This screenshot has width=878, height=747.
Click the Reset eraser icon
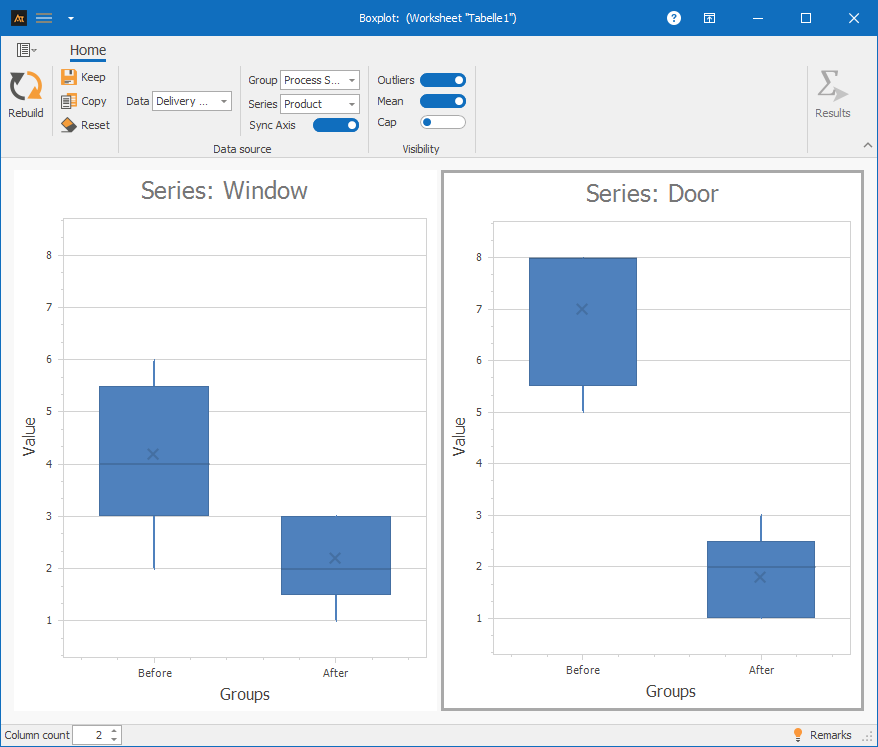69,125
